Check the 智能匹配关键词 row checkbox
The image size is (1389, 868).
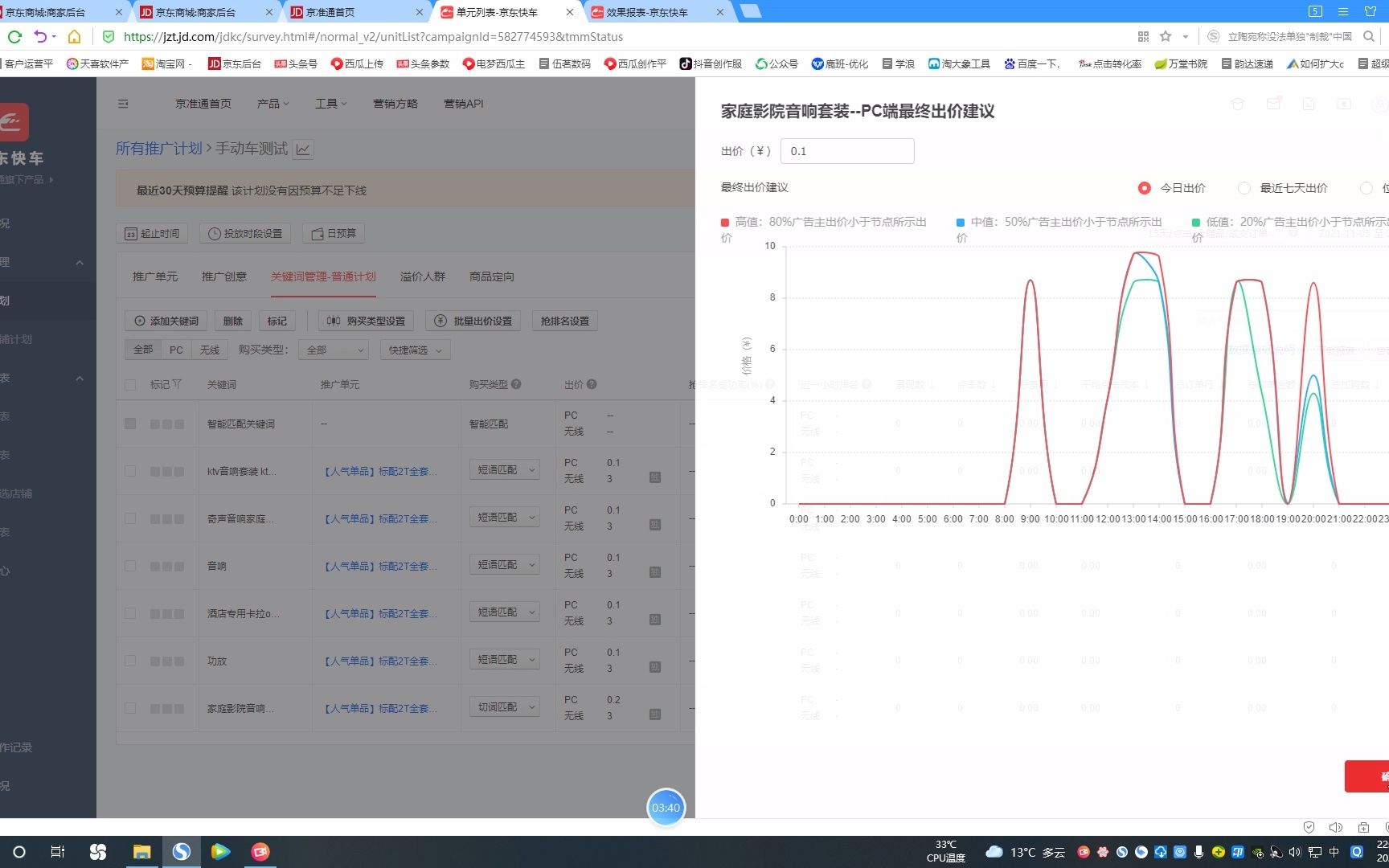[x=130, y=424]
